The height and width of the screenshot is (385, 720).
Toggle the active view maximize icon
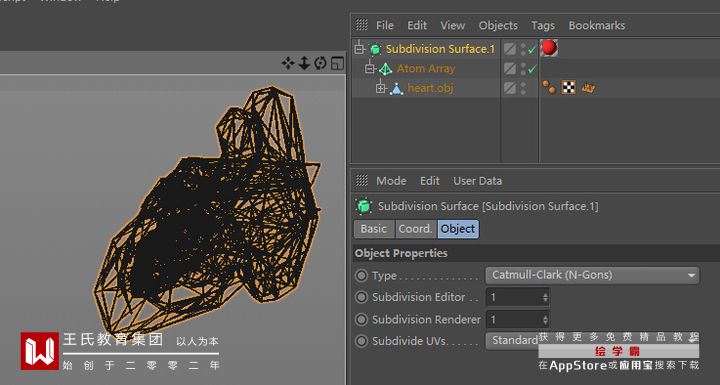338,63
